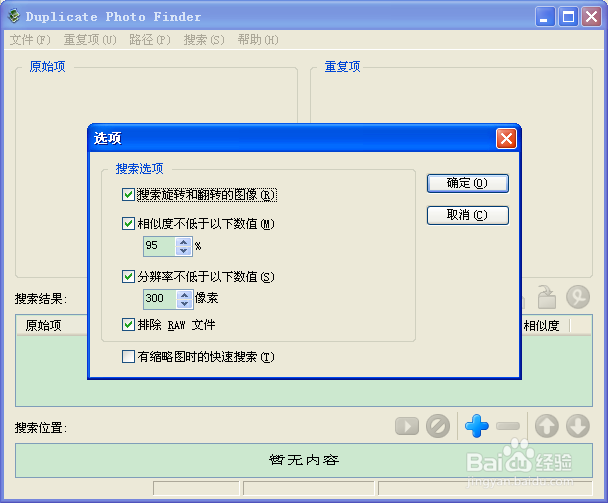
Task: Move search location up arrow icon
Action: (x=547, y=426)
